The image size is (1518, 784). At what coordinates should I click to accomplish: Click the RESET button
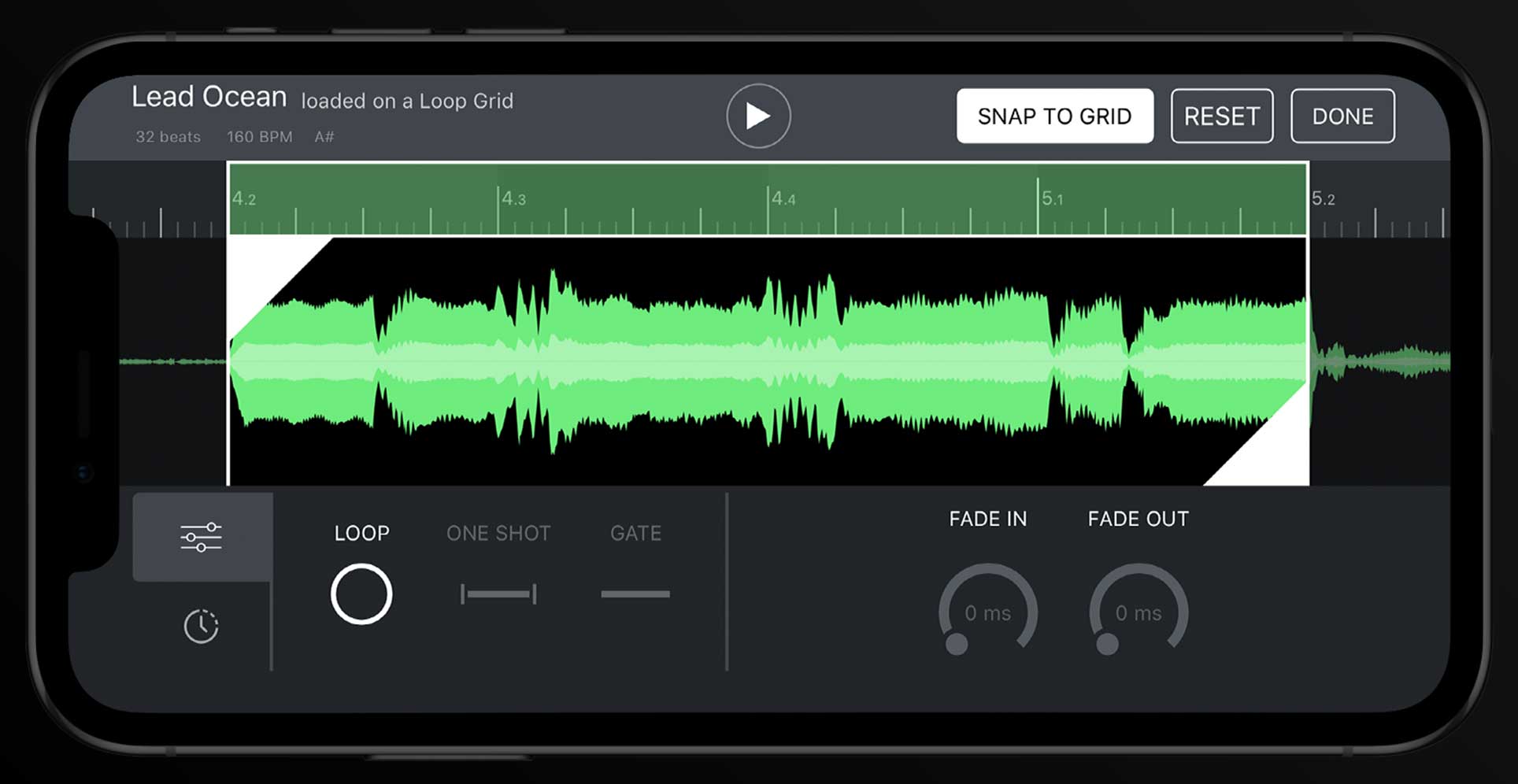1222,116
